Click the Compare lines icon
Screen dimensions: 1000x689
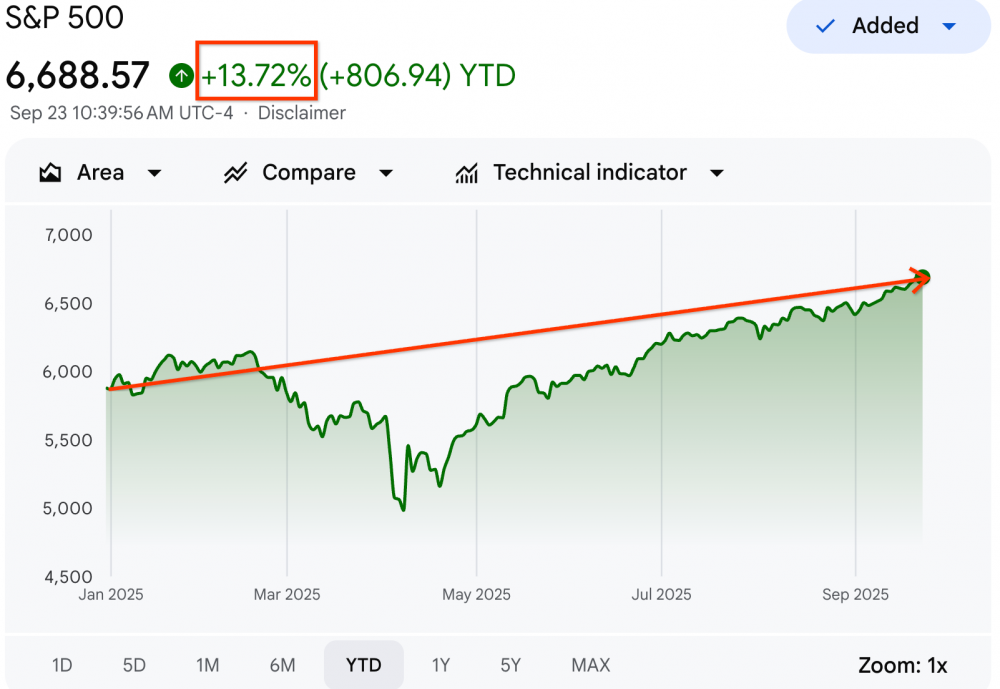pos(236,173)
